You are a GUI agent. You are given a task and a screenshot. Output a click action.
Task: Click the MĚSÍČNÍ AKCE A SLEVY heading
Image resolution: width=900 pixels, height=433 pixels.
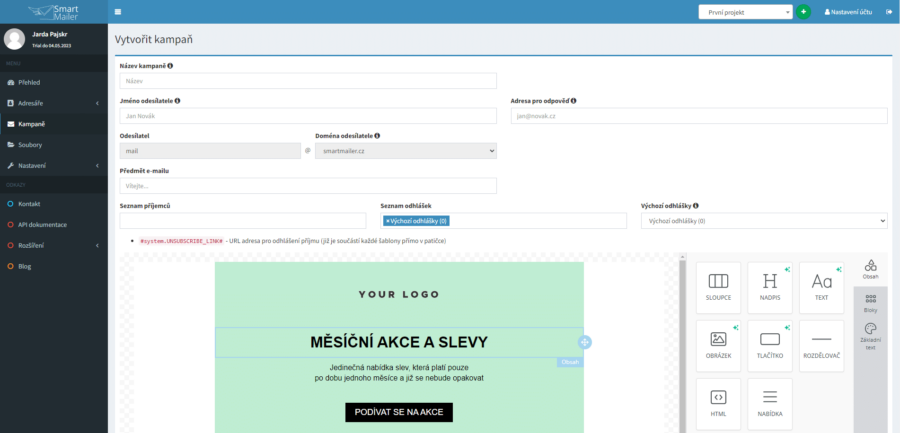[x=399, y=342]
